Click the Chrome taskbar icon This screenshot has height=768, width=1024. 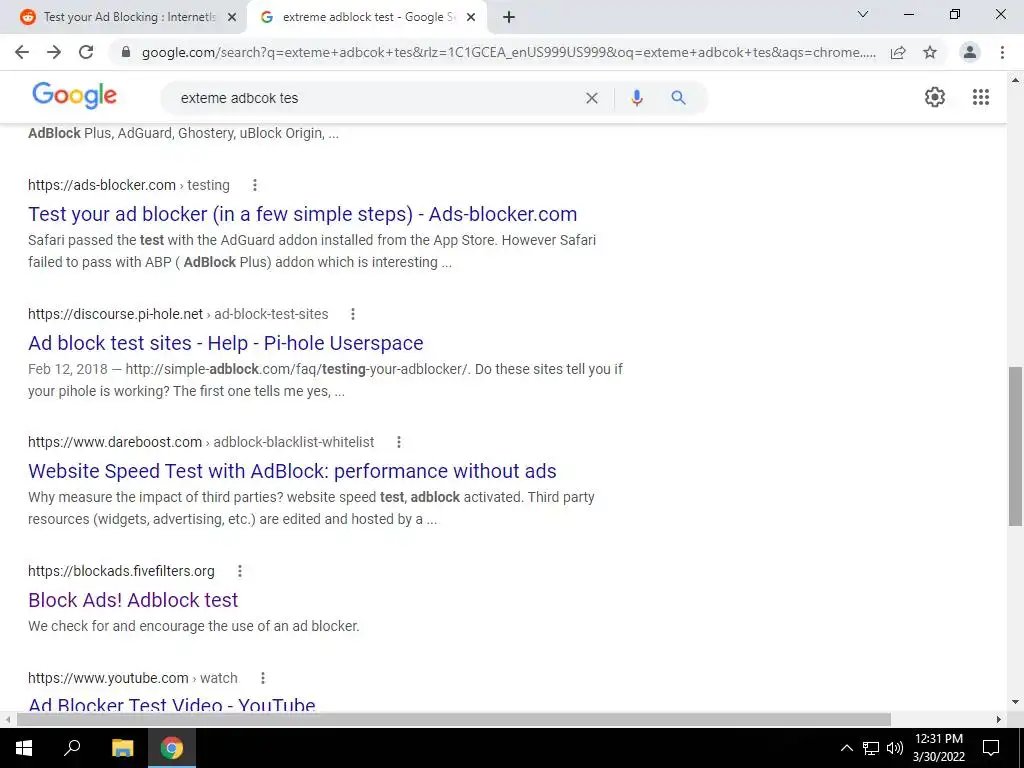click(x=172, y=748)
